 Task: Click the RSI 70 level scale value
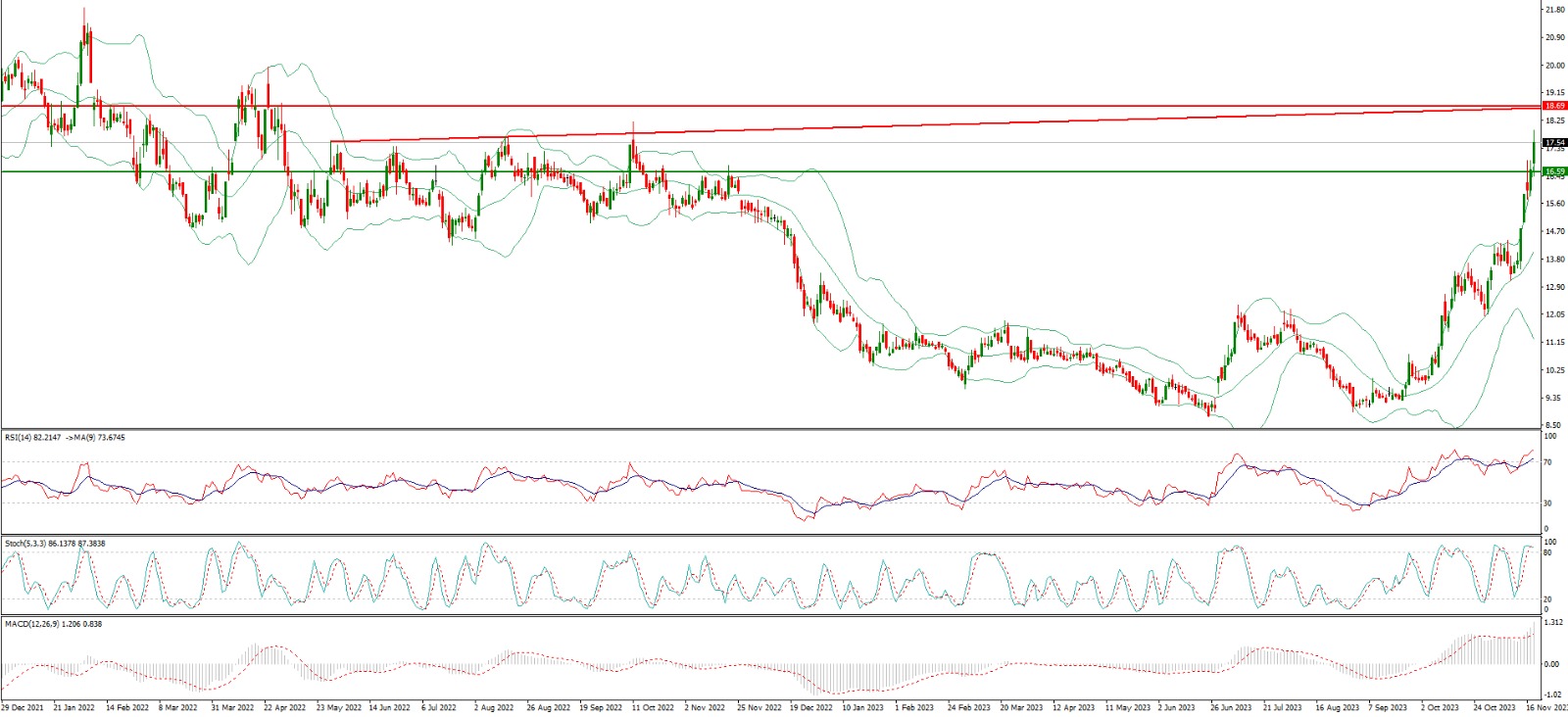pos(1547,461)
